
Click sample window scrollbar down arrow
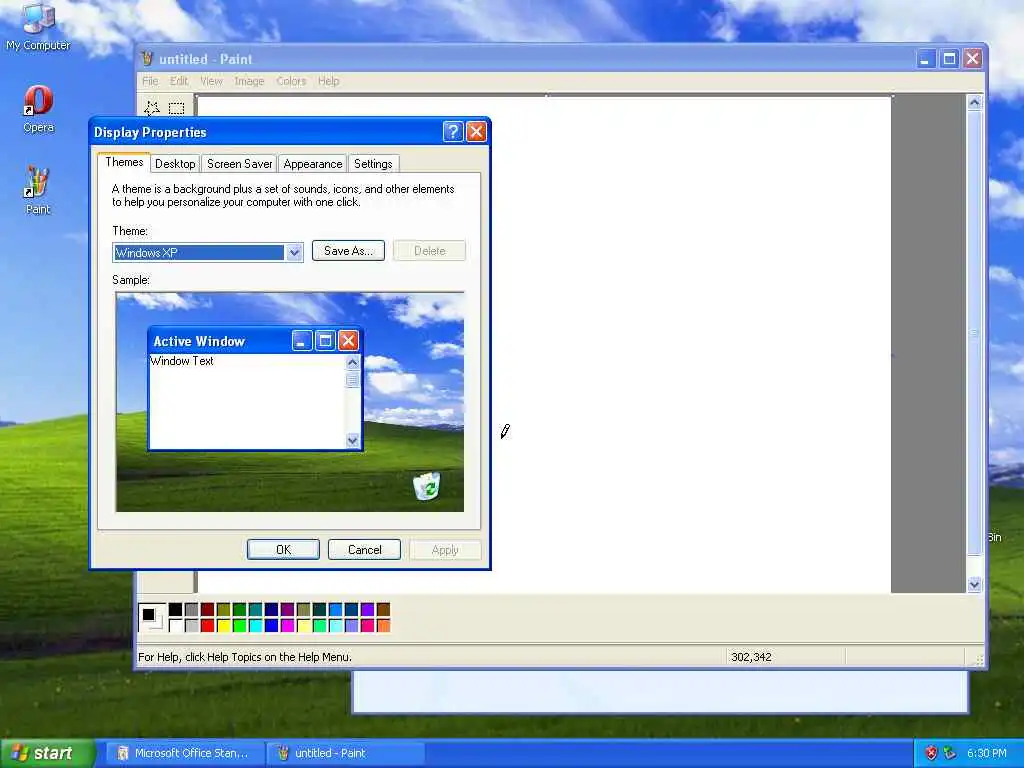tap(353, 441)
